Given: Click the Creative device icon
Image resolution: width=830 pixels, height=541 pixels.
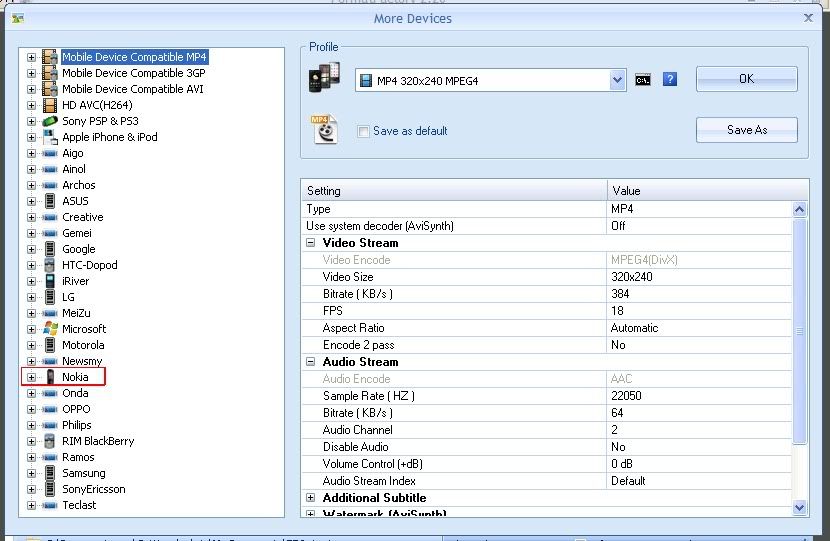Looking at the screenshot, I should [x=50, y=218].
